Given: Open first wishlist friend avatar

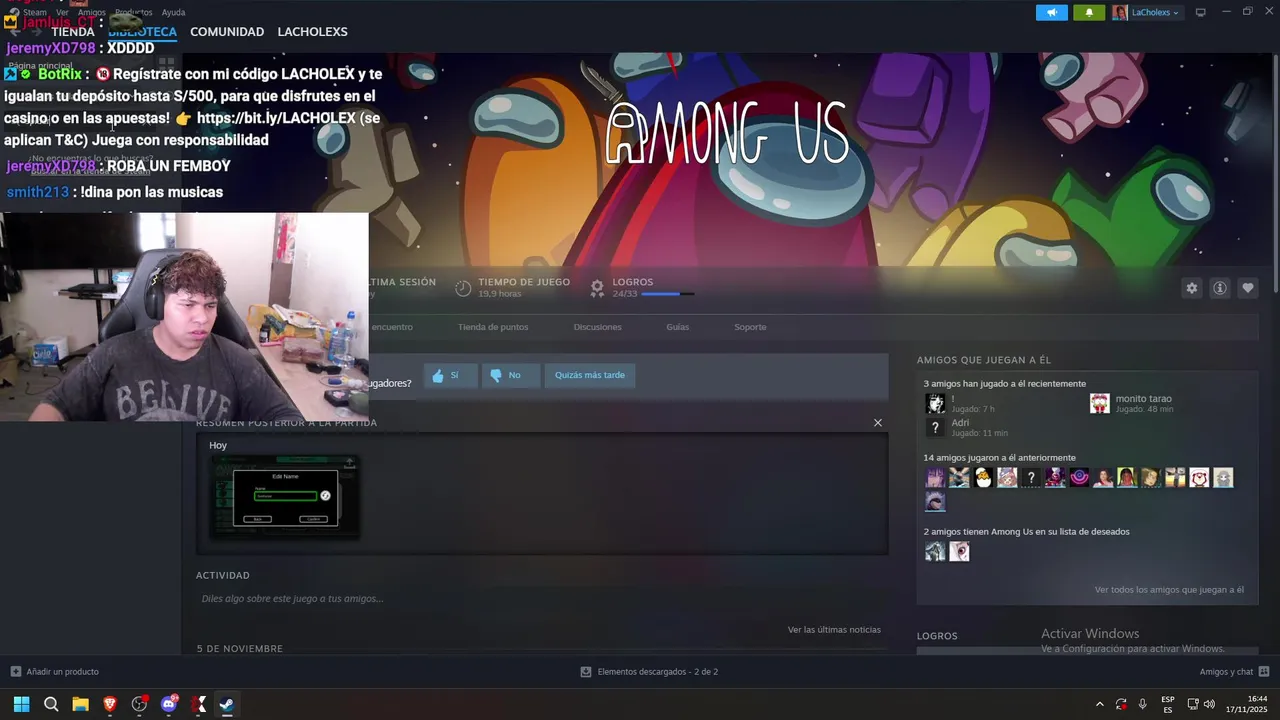Looking at the screenshot, I should (x=935, y=551).
